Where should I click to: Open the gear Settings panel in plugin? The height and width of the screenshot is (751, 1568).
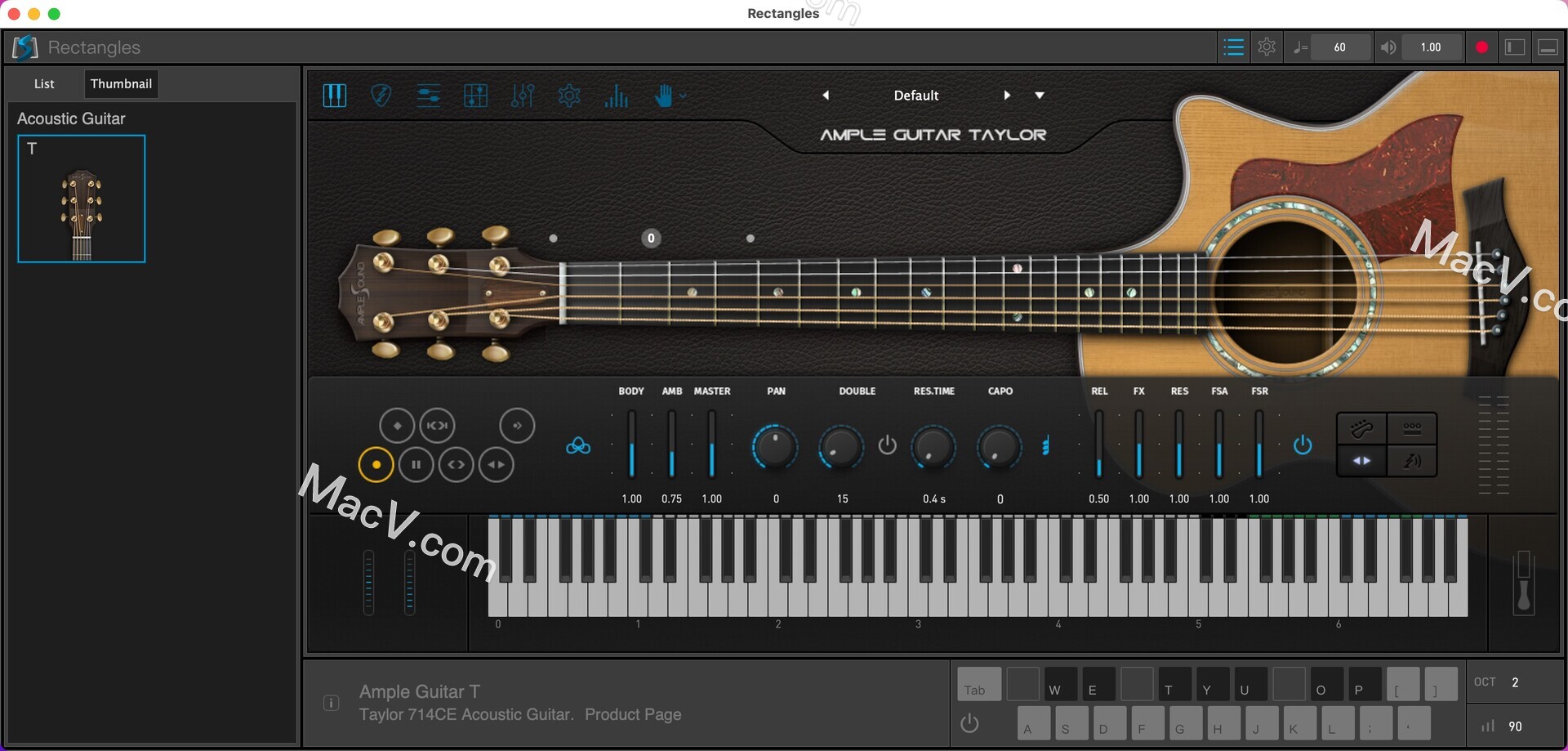point(569,96)
